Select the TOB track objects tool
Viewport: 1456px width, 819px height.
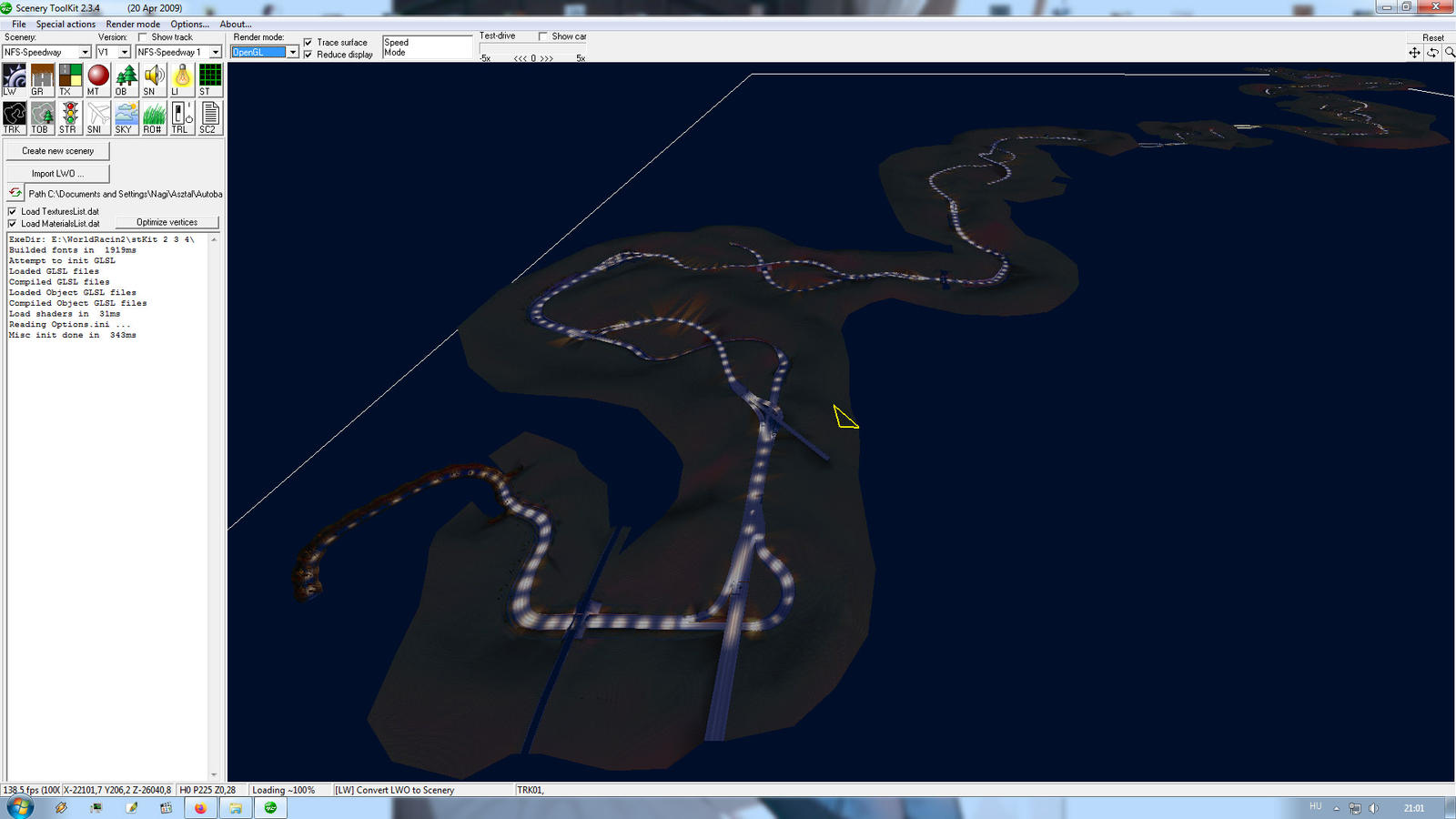point(42,117)
